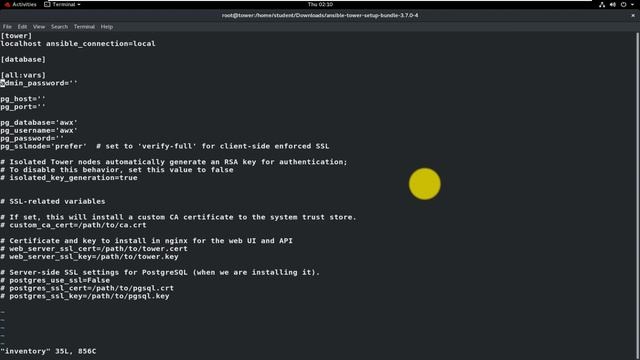Click the pg_database='awx' line
The image size is (640, 360).
(x=39, y=122)
